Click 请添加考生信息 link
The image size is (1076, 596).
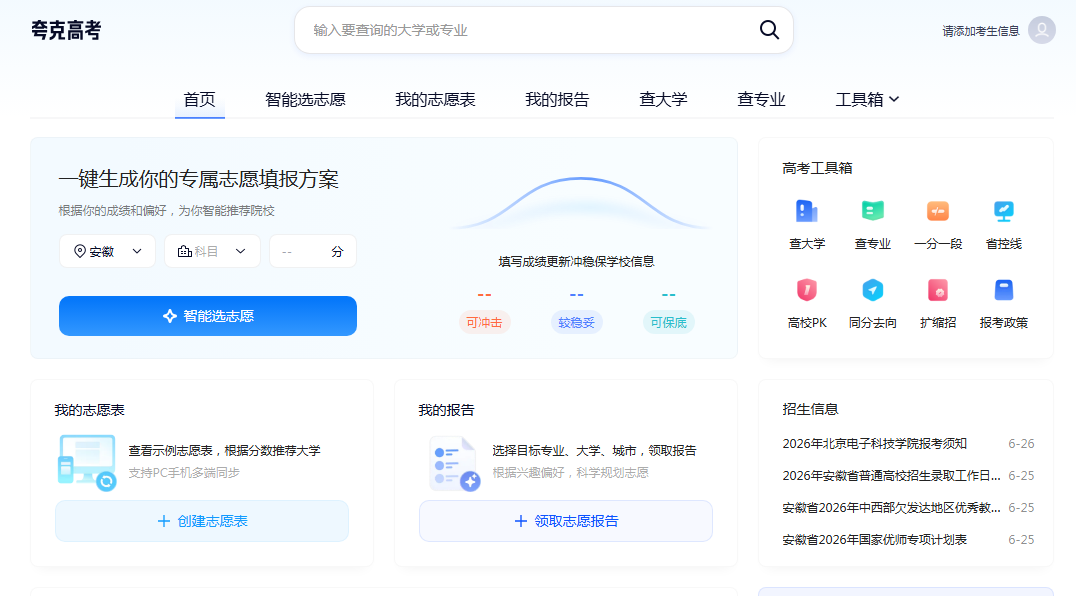pos(981,31)
